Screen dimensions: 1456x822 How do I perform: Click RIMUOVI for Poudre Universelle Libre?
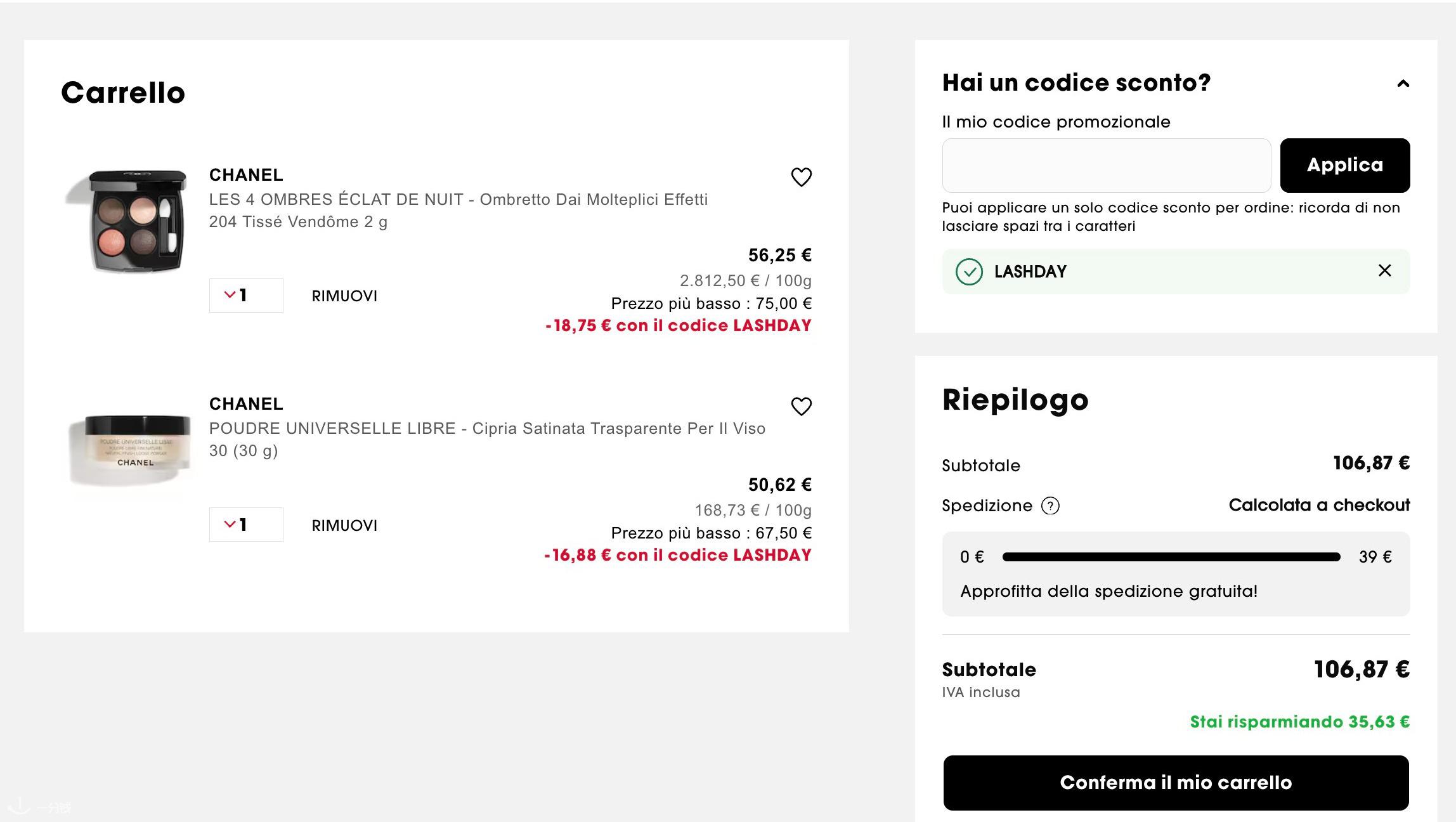(344, 525)
